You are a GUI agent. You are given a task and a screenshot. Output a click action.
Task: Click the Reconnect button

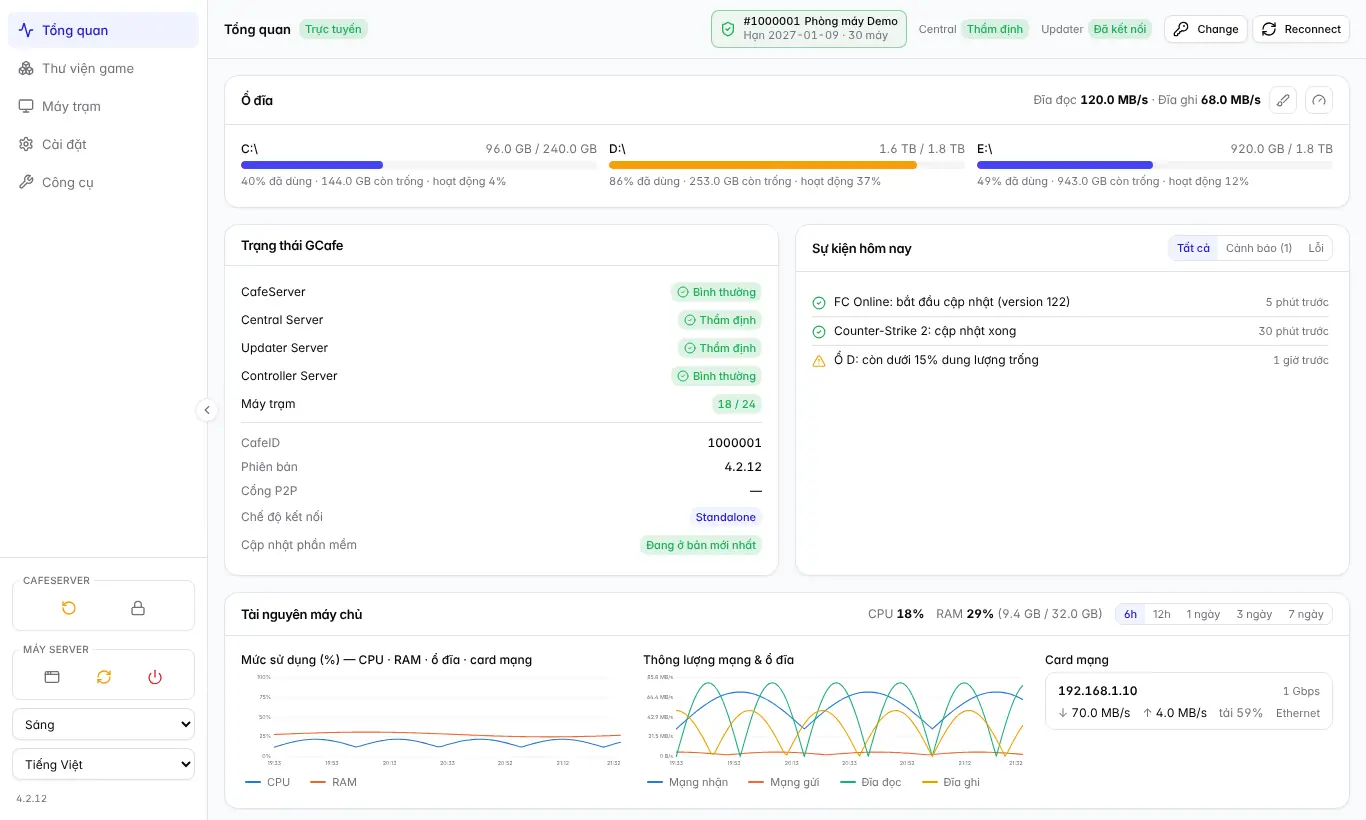click(1301, 29)
